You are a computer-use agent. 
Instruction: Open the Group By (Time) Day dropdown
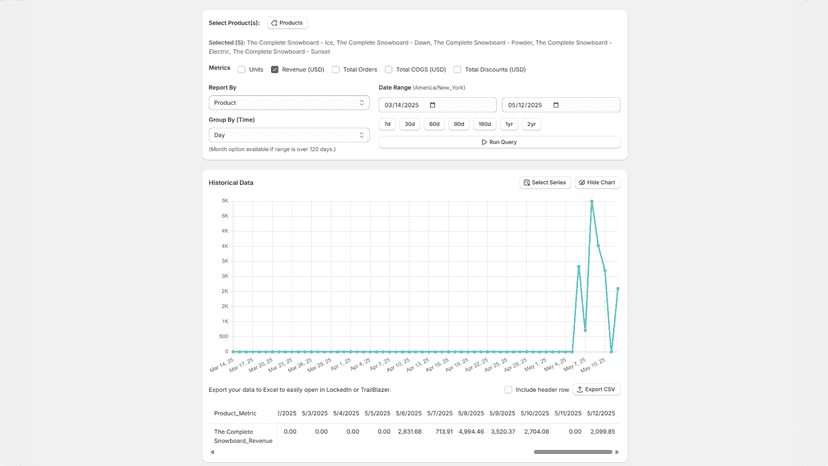click(289, 135)
